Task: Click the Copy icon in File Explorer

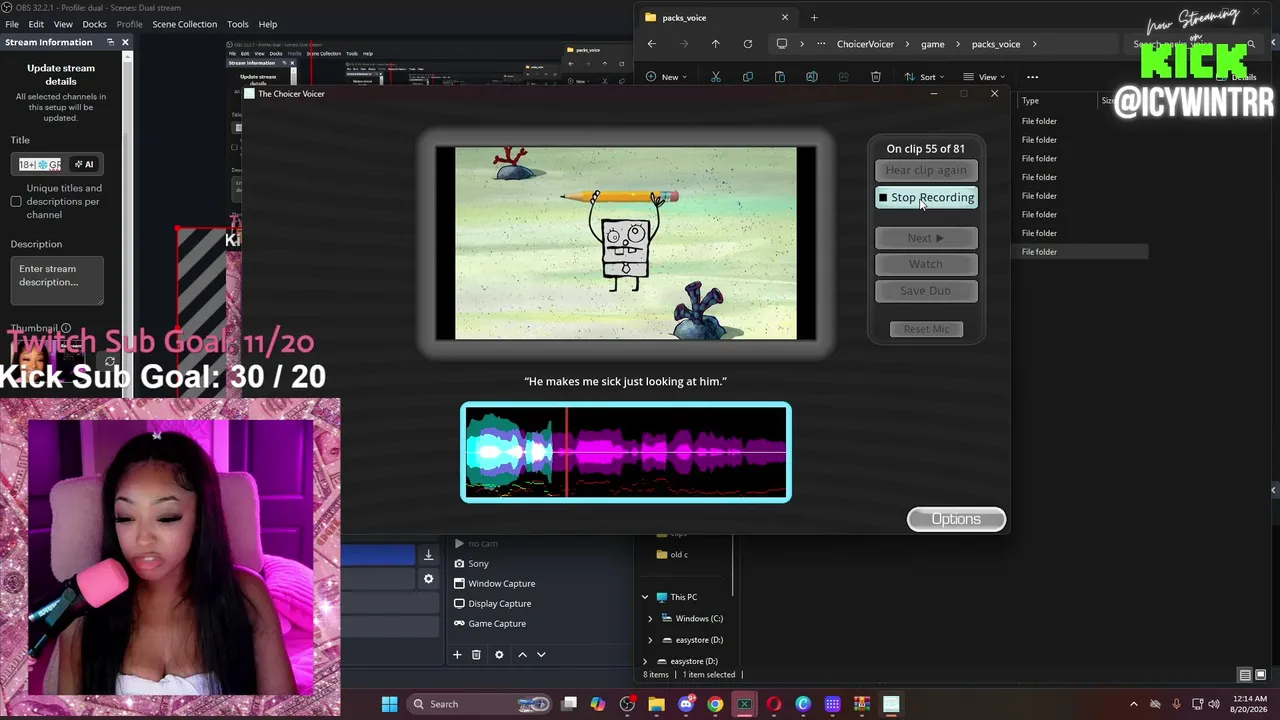Action: click(x=747, y=77)
